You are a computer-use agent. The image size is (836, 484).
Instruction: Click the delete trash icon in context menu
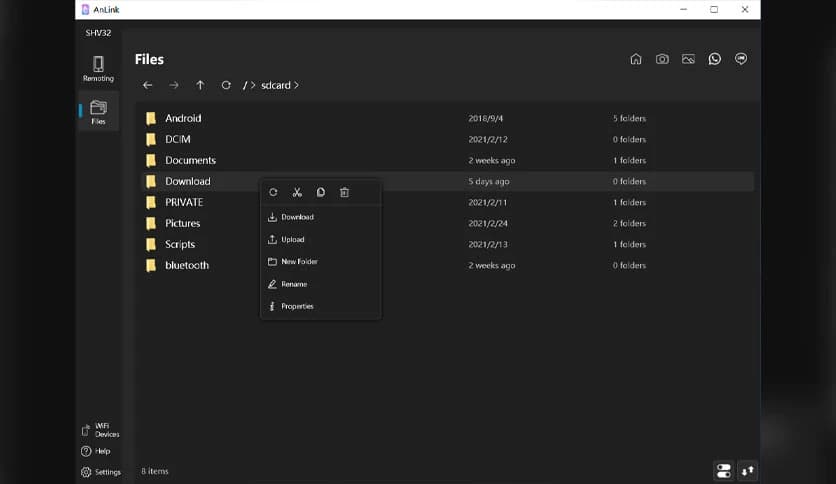click(x=344, y=192)
